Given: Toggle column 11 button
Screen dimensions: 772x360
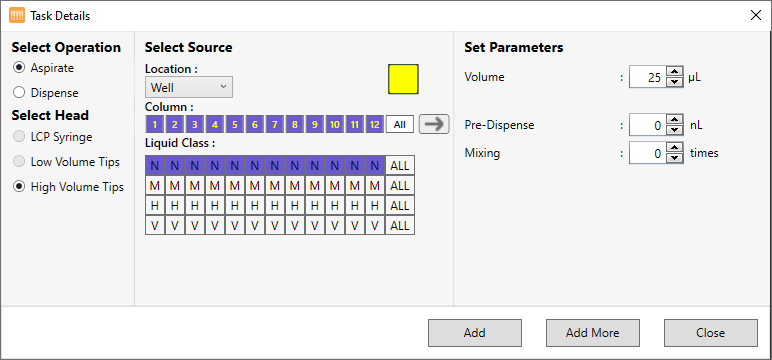Looking at the screenshot, I should pyautogui.click(x=354, y=125).
